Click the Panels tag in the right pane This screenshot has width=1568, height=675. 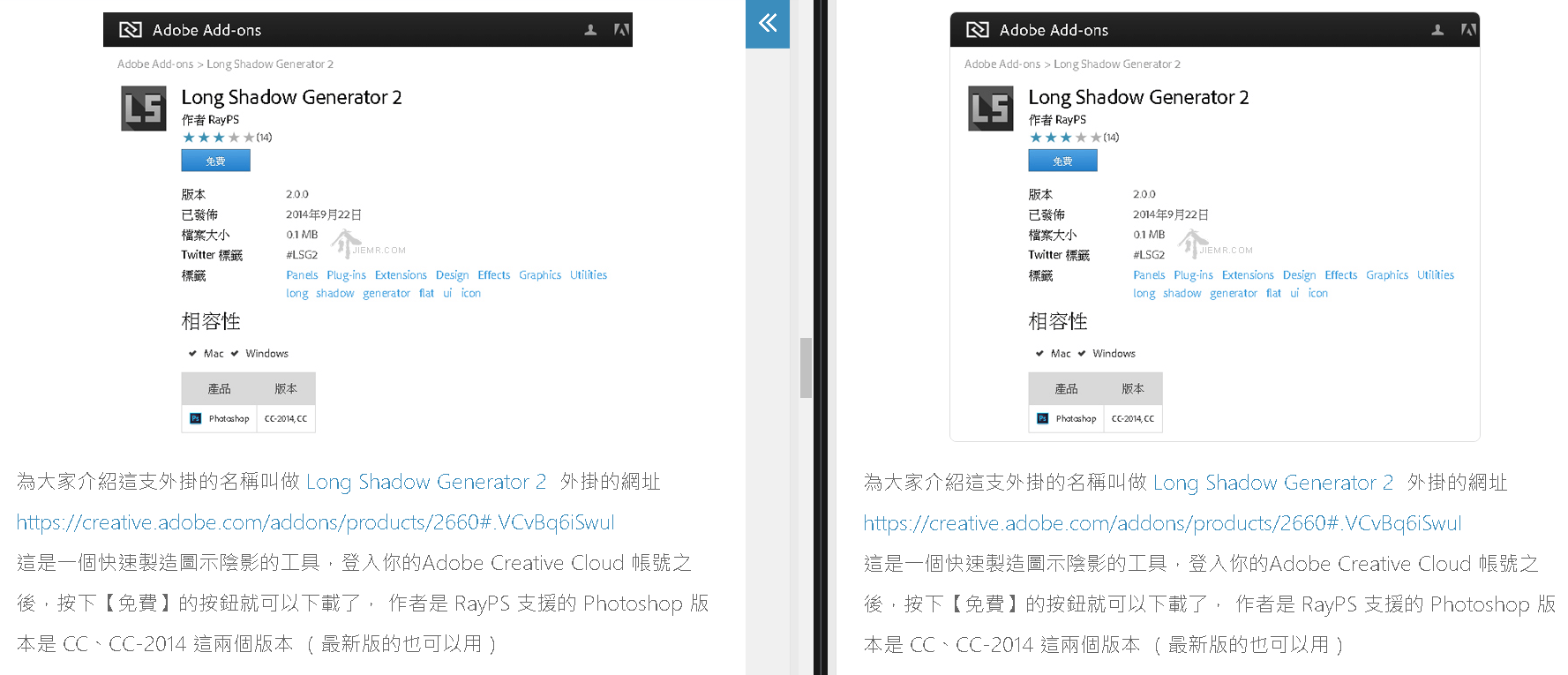click(x=1149, y=275)
